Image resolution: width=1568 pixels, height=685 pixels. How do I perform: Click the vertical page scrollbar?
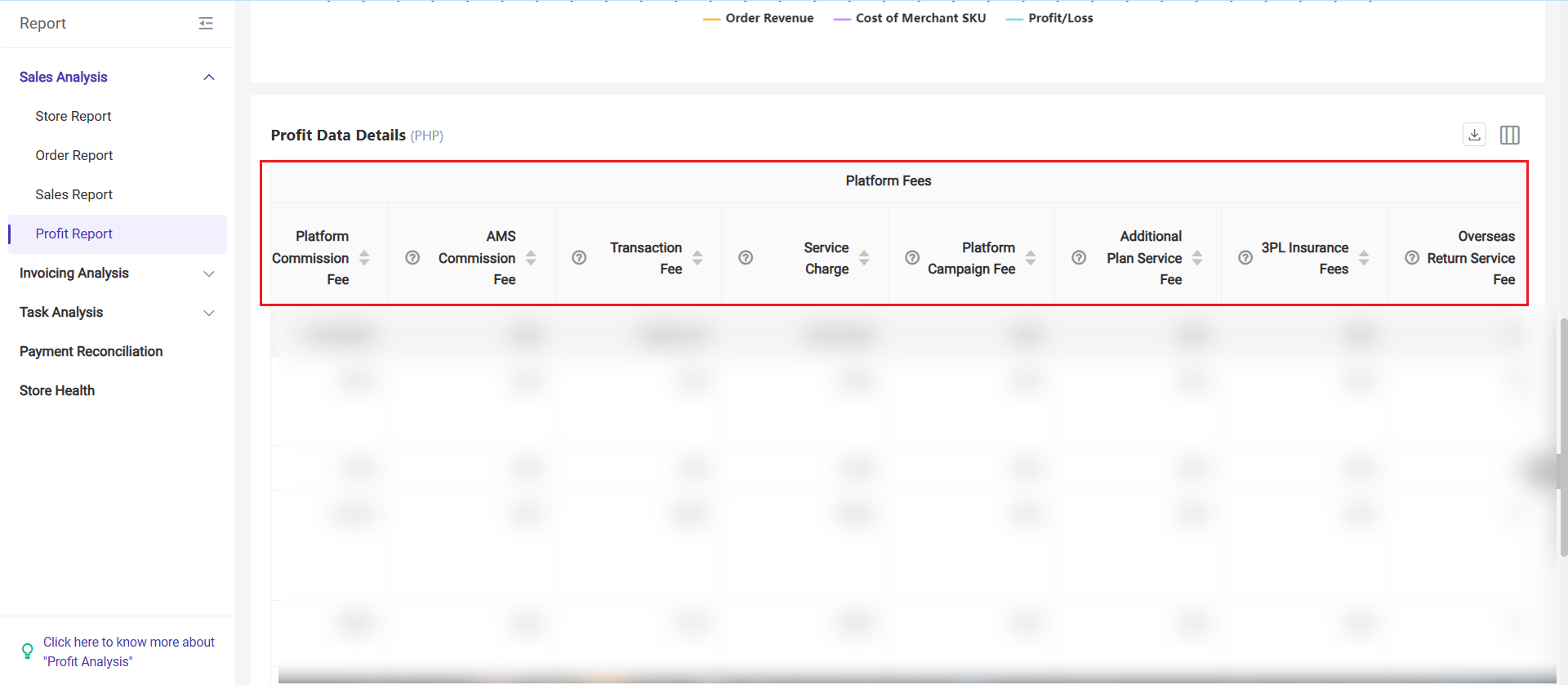pyautogui.click(x=1563, y=437)
